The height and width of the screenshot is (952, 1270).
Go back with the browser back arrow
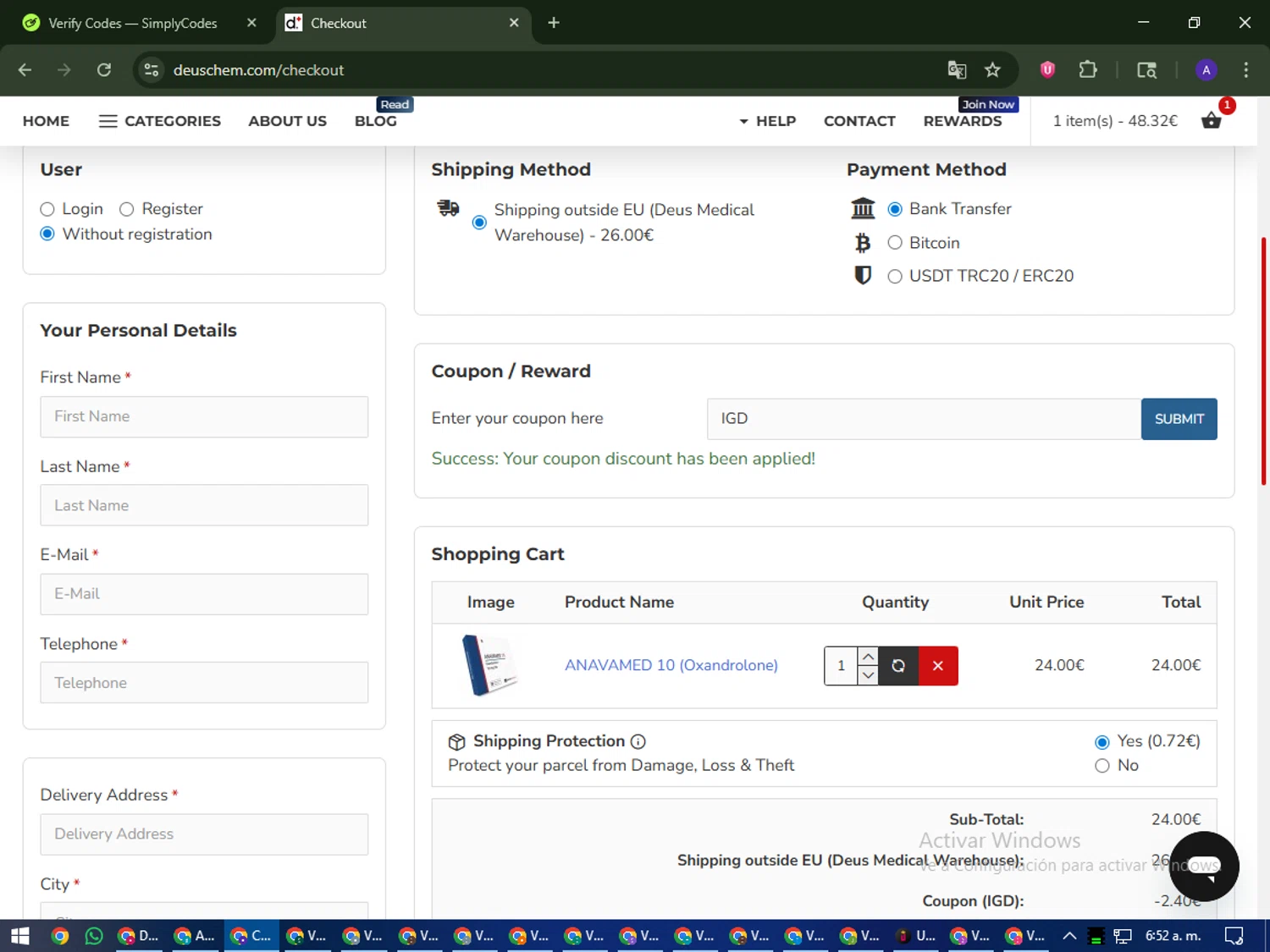pyautogui.click(x=25, y=70)
